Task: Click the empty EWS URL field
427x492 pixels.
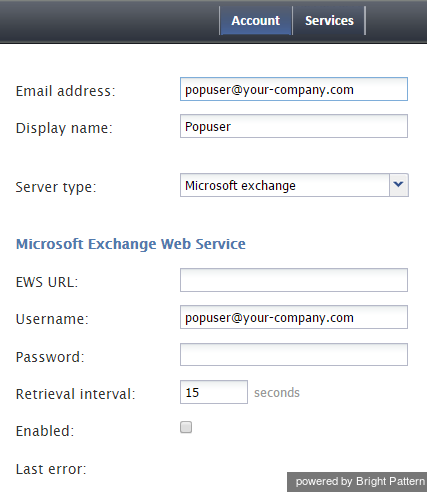Action: tap(294, 280)
